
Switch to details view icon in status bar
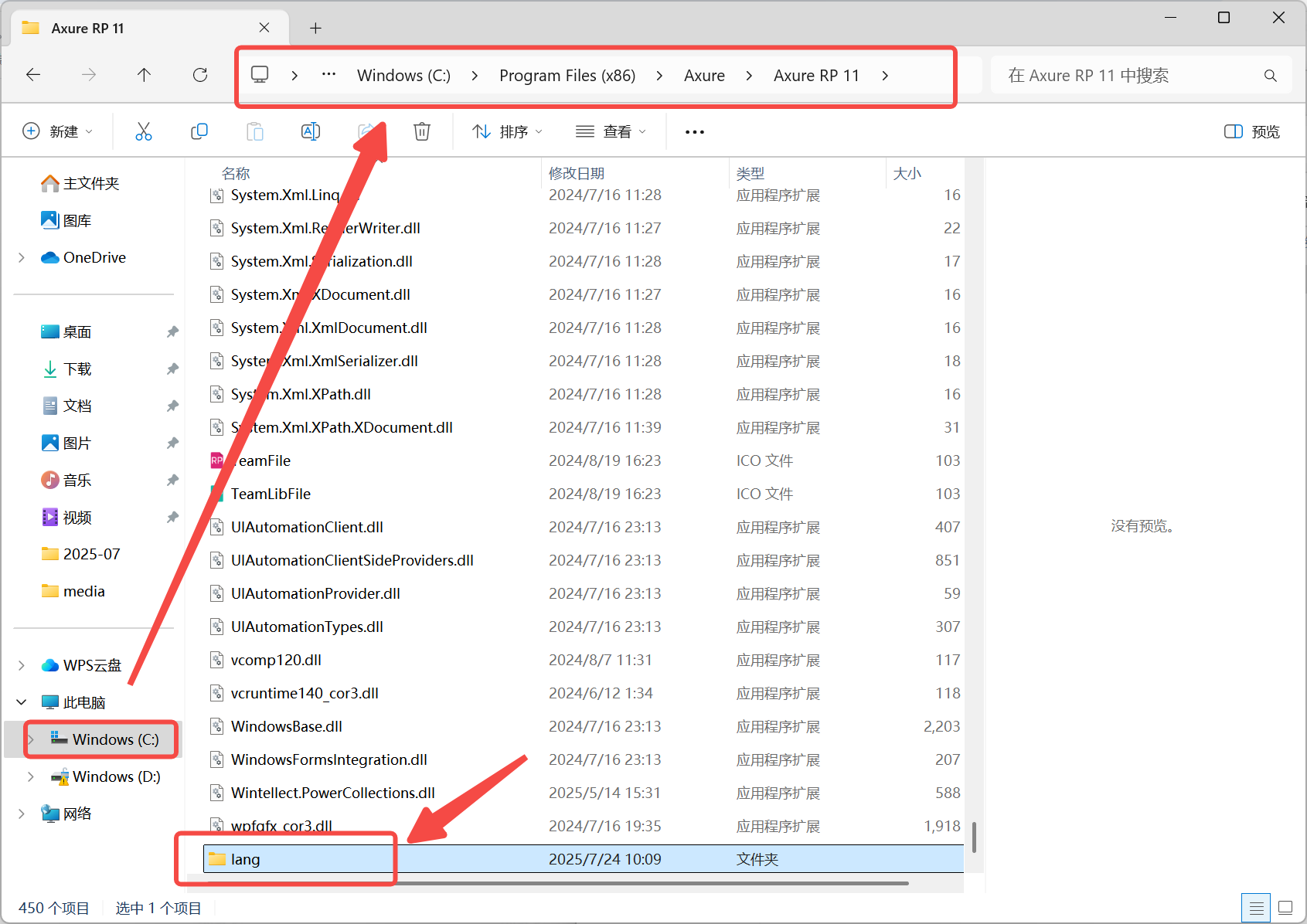click(x=1257, y=908)
